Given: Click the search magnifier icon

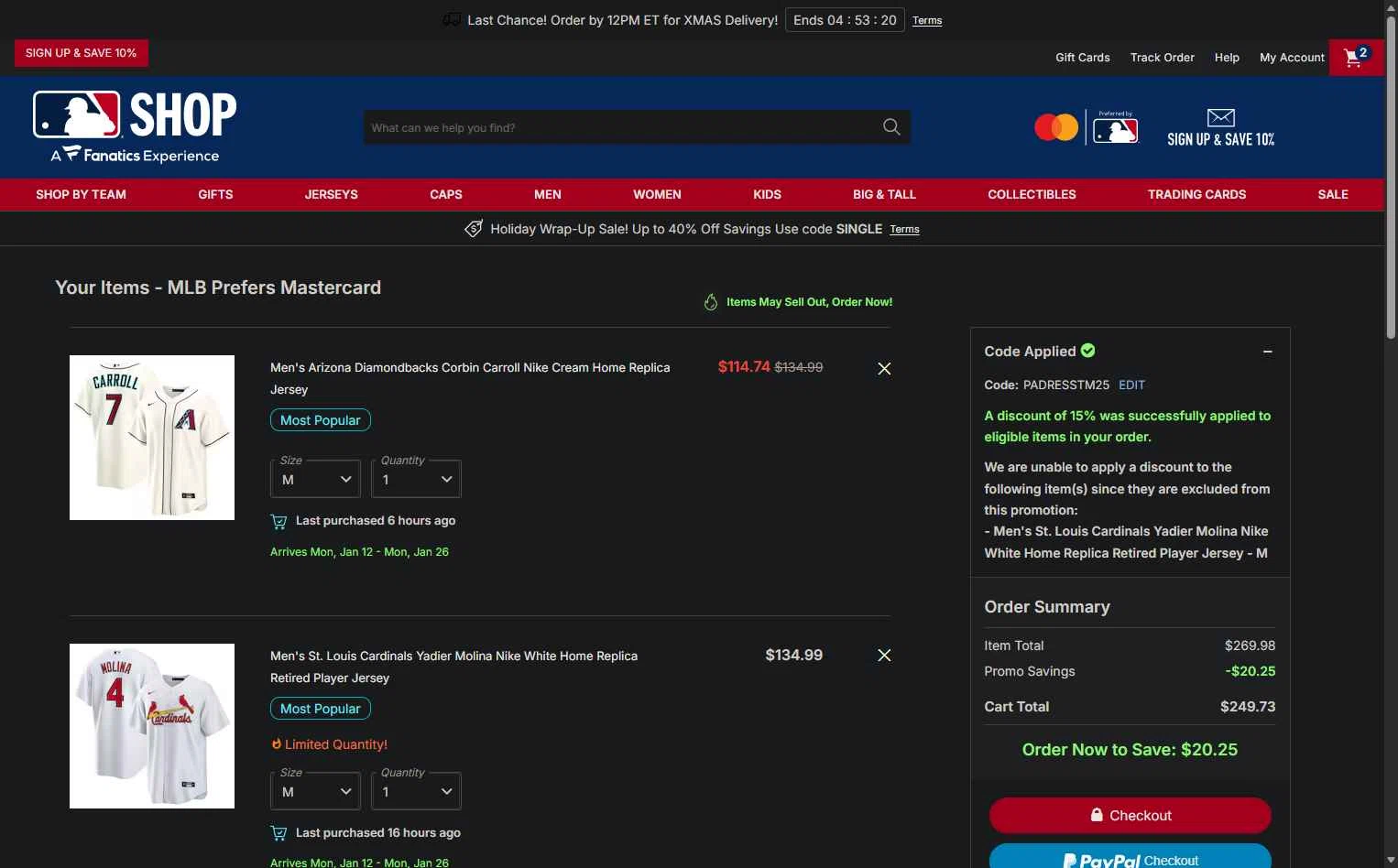Looking at the screenshot, I should 891,127.
